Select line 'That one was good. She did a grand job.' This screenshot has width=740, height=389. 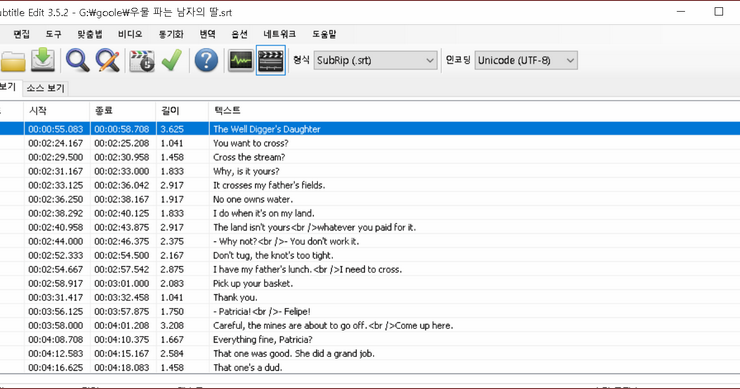coord(370,354)
